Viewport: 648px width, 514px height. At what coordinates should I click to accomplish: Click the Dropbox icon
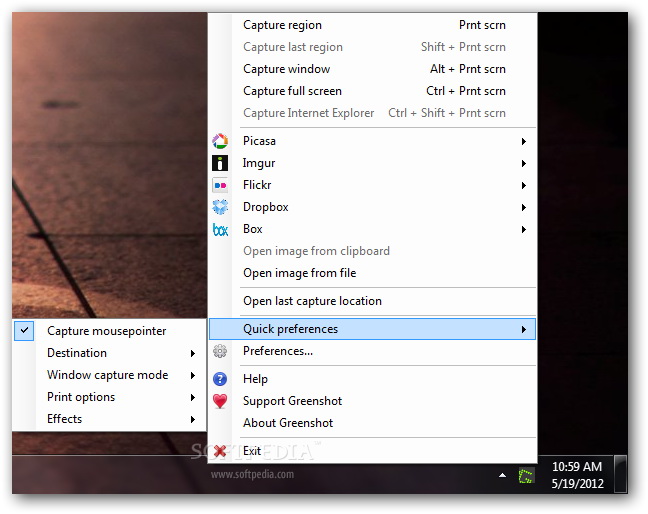(x=220, y=207)
